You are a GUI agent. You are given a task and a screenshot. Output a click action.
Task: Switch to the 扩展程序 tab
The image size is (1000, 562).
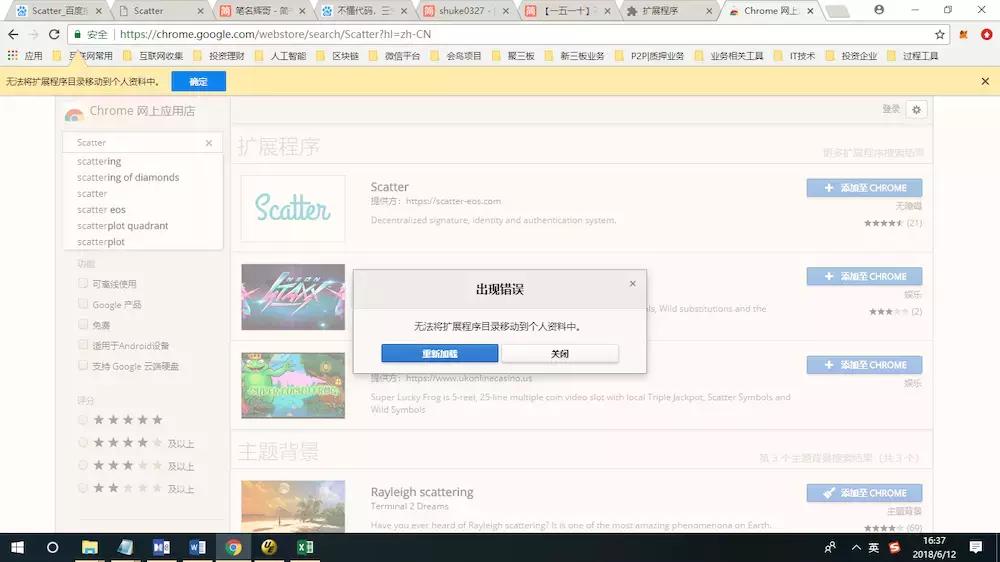pyautogui.click(x=668, y=11)
